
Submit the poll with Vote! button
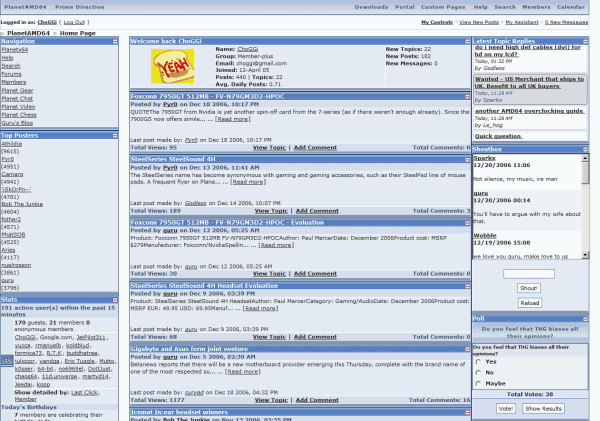[x=505, y=409]
